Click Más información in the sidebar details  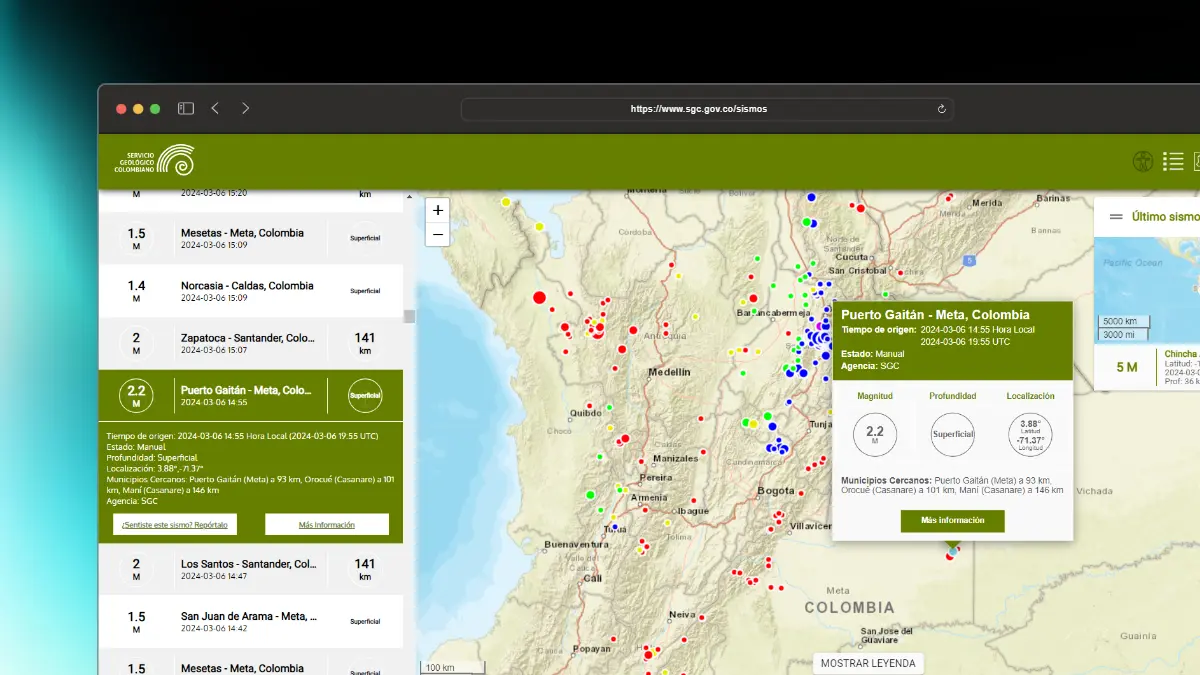(x=327, y=524)
